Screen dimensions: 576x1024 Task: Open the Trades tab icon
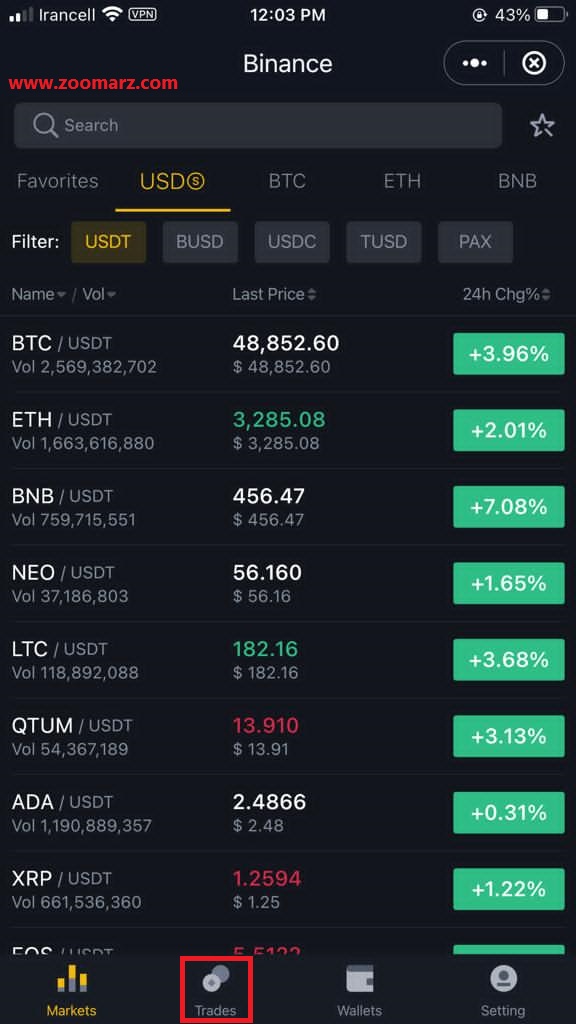click(x=216, y=980)
